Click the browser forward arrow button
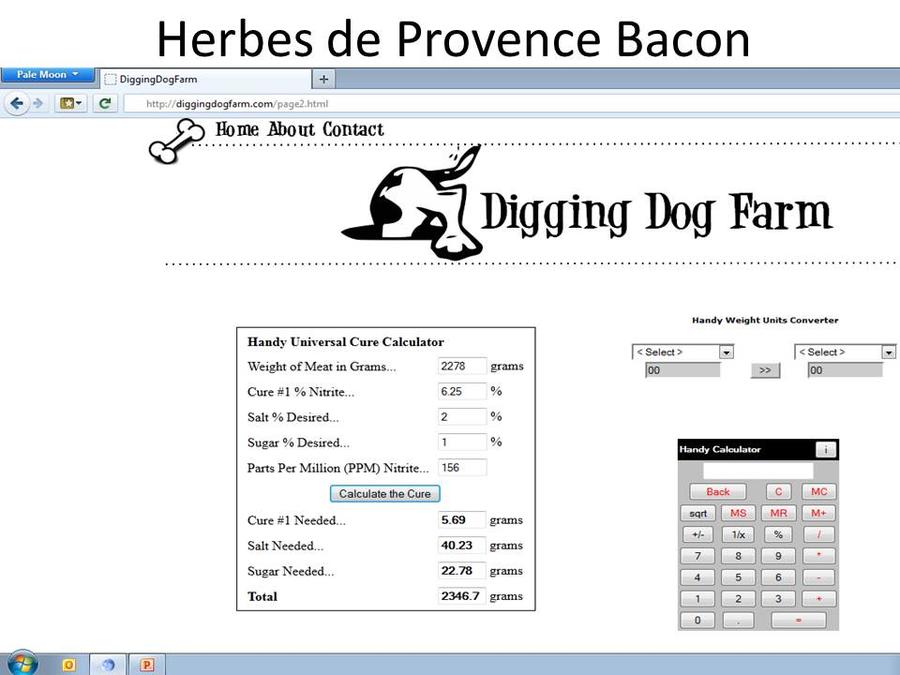 coord(38,103)
